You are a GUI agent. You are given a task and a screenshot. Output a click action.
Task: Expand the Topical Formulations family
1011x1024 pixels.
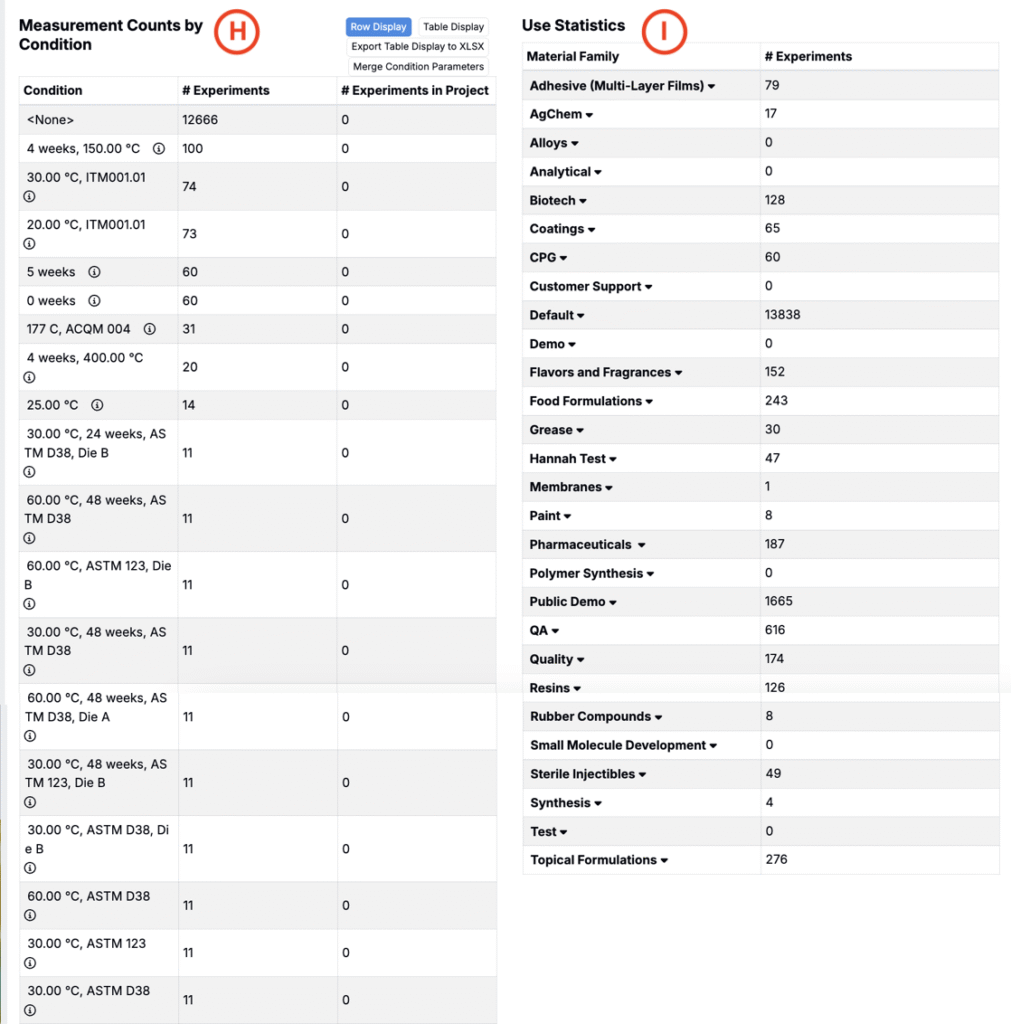[664, 861]
